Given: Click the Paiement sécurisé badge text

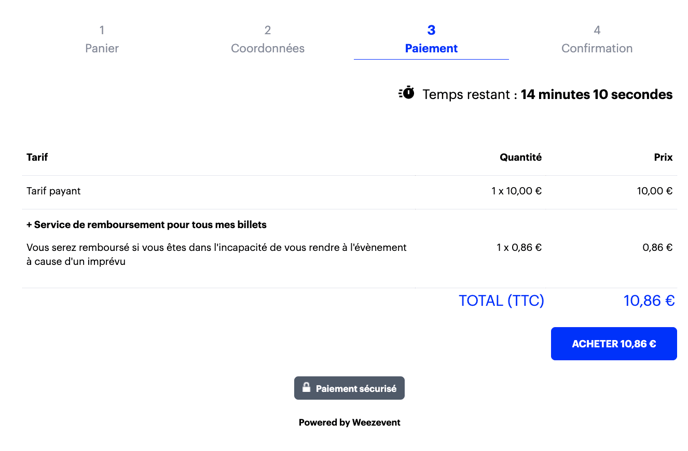Looking at the screenshot, I should click(356, 389).
